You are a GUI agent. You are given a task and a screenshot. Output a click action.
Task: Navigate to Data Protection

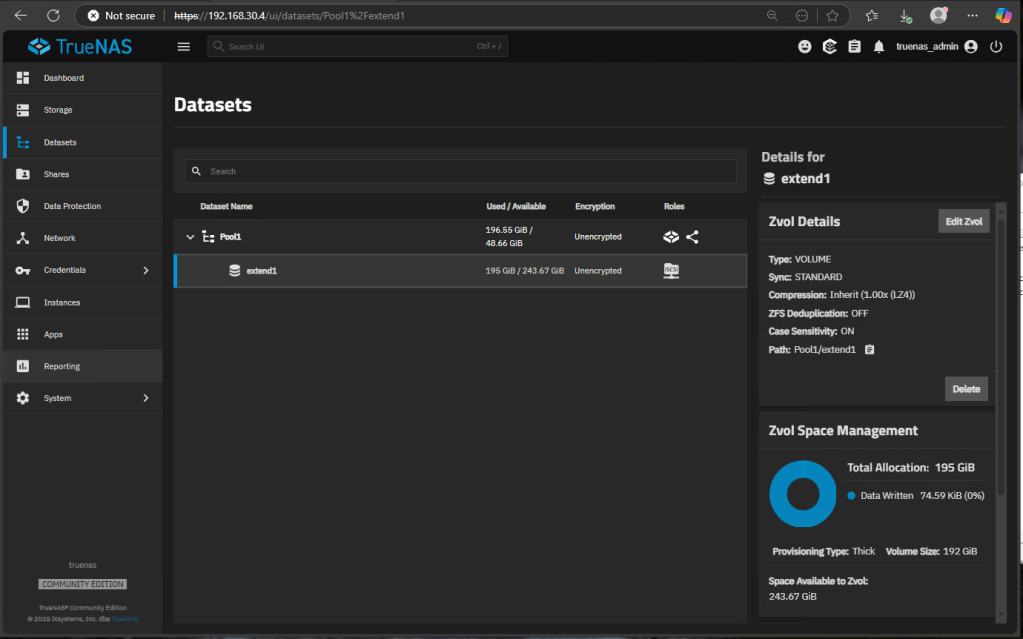72,206
